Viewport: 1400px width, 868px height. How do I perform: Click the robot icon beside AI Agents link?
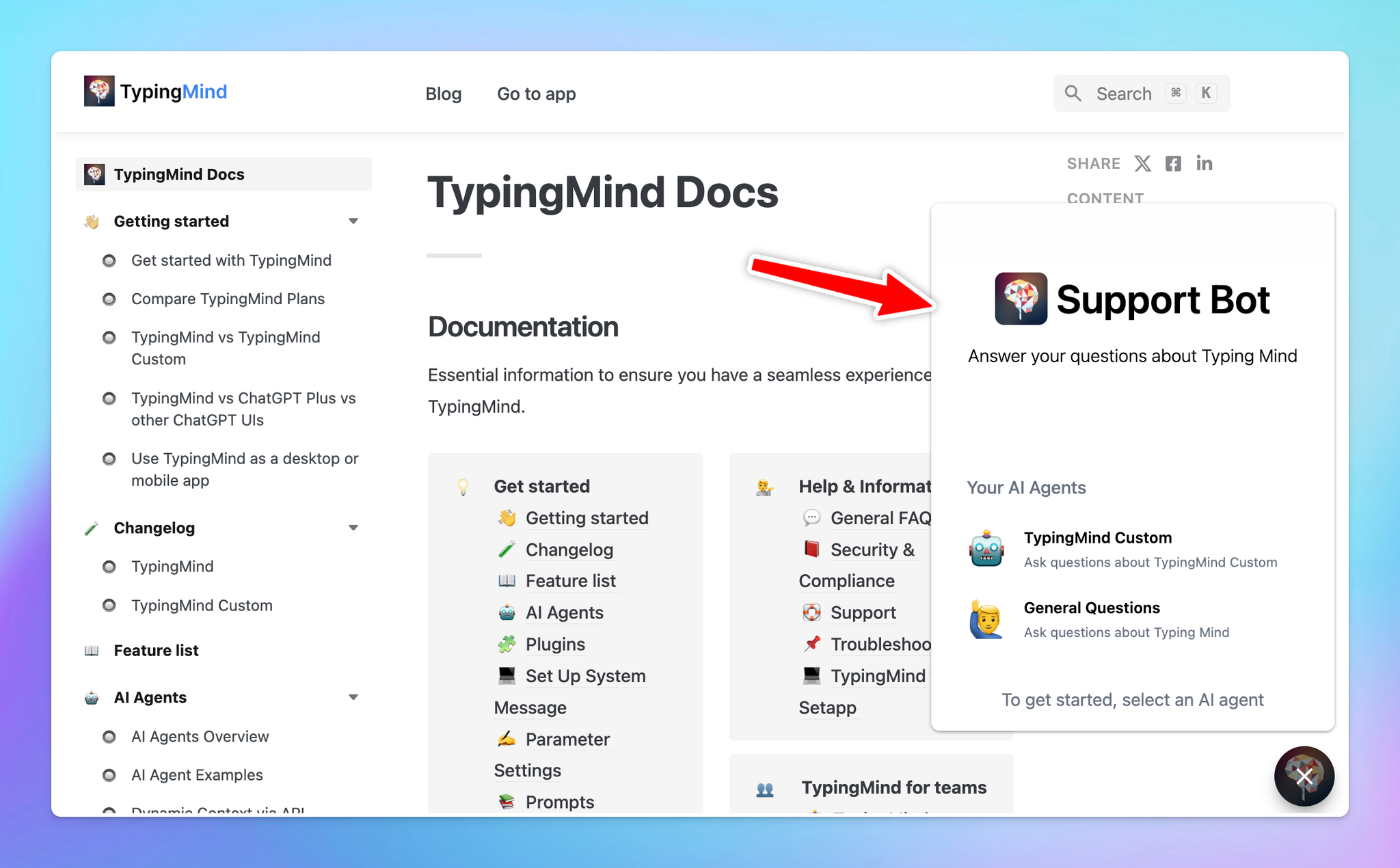[507, 612]
